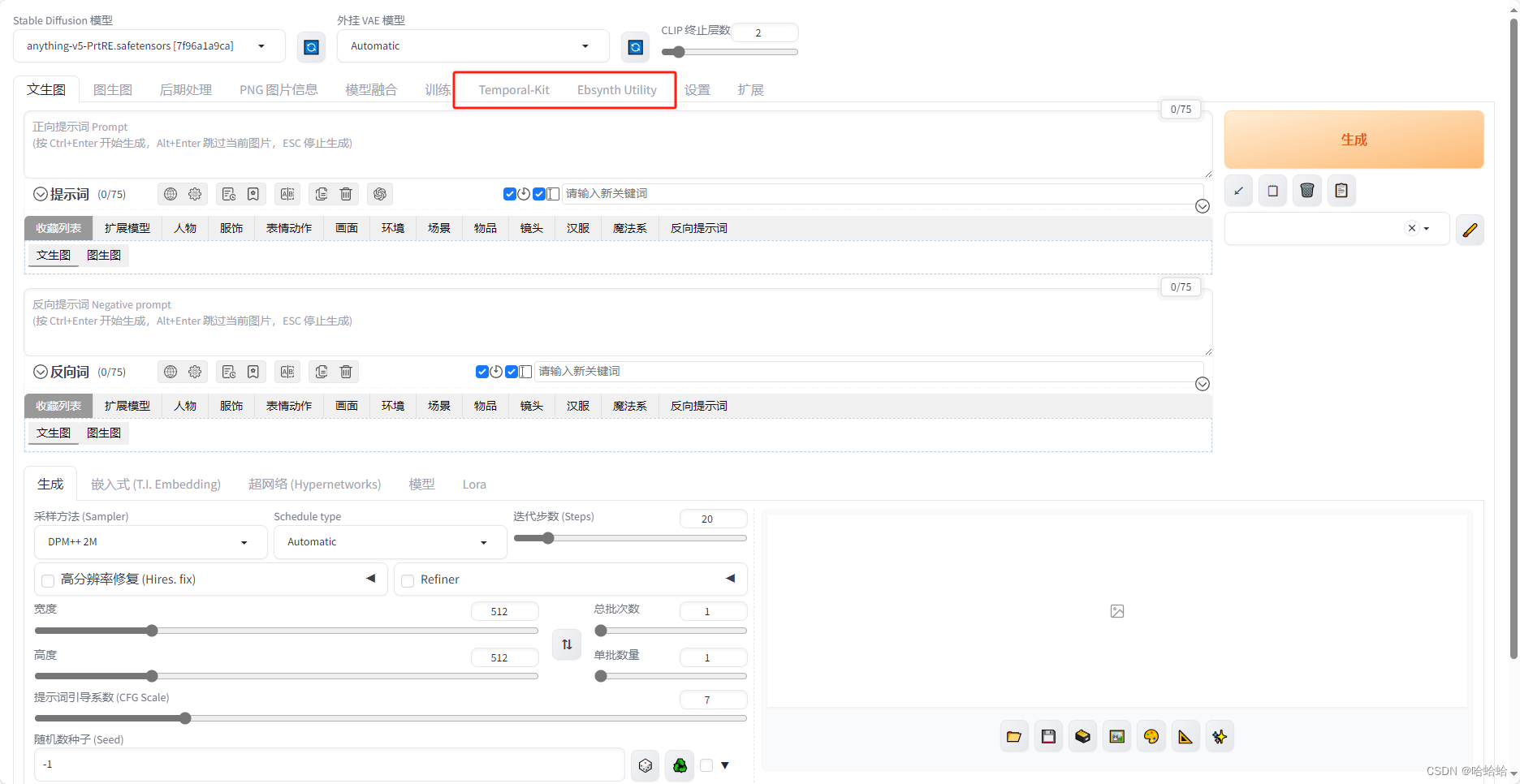Screen dimensions: 1520x784
Task: Clear negative prompt with 反向词 trash icon
Action: (346, 372)
